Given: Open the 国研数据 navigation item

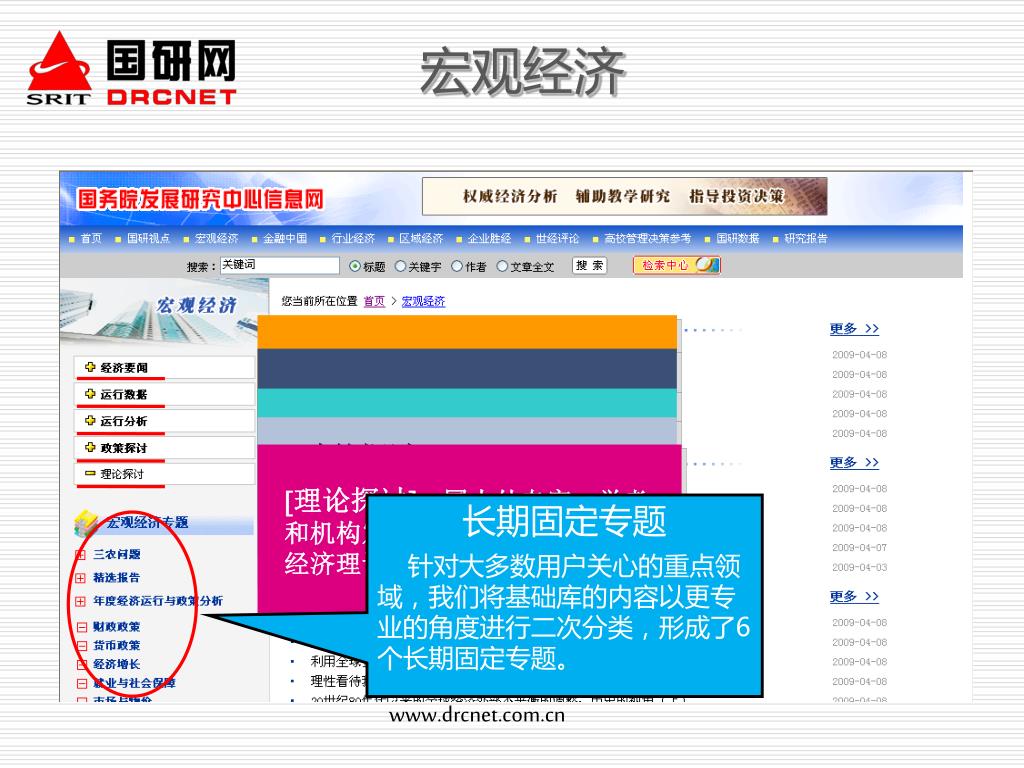Looking at the screenshot, I should tap(737, 238).
